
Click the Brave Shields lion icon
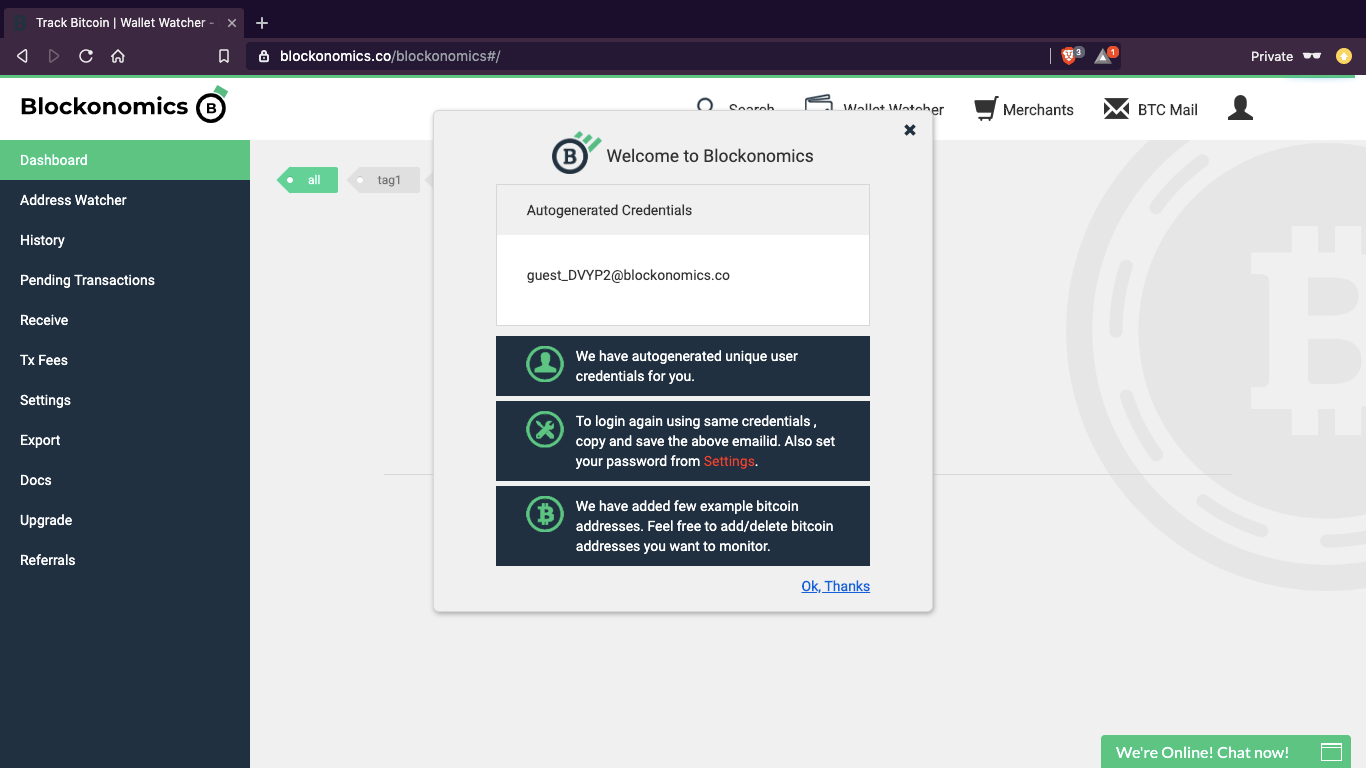(1069, 56)
